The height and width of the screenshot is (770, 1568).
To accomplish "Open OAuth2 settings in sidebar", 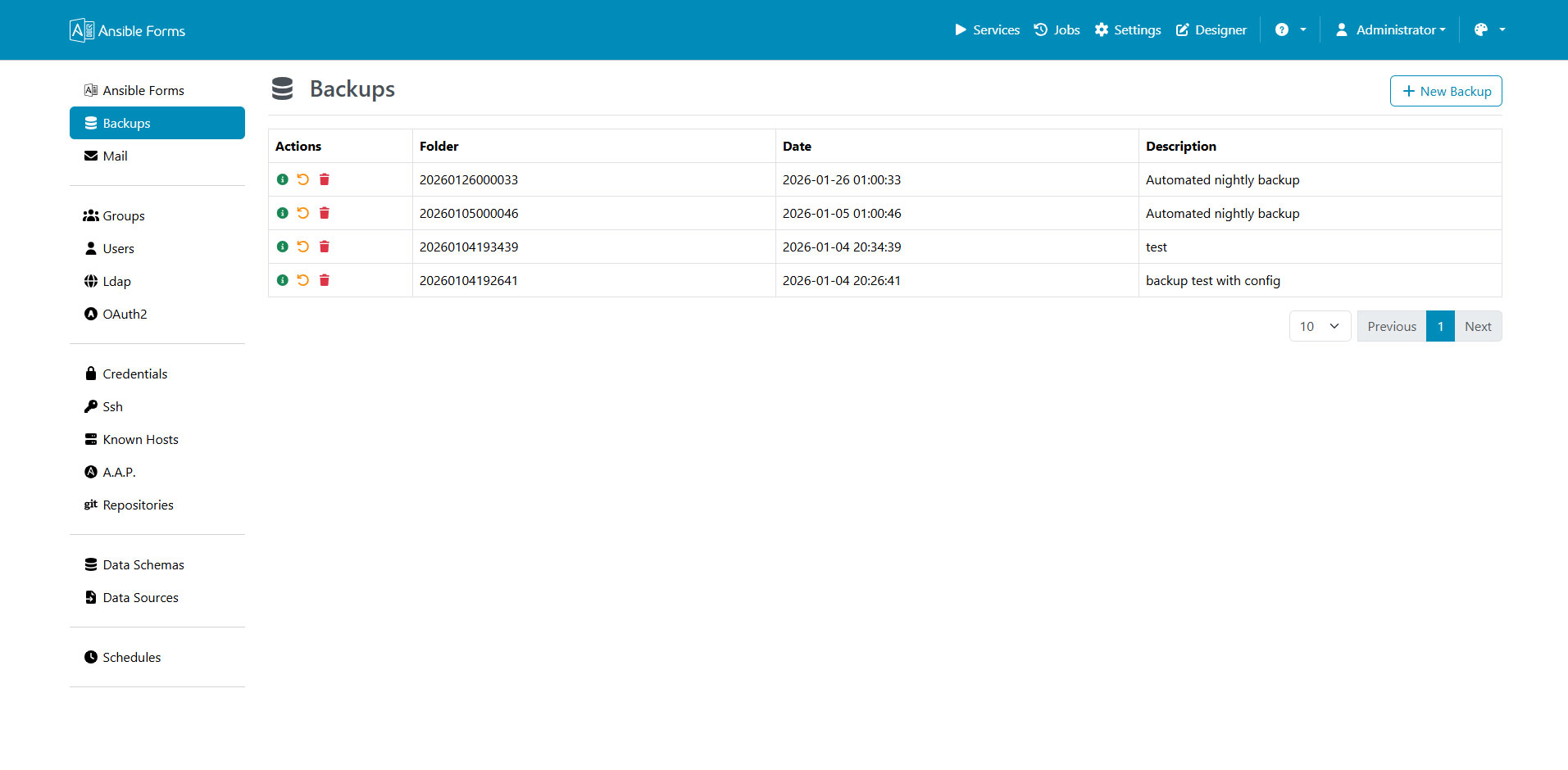I will 157,314.
